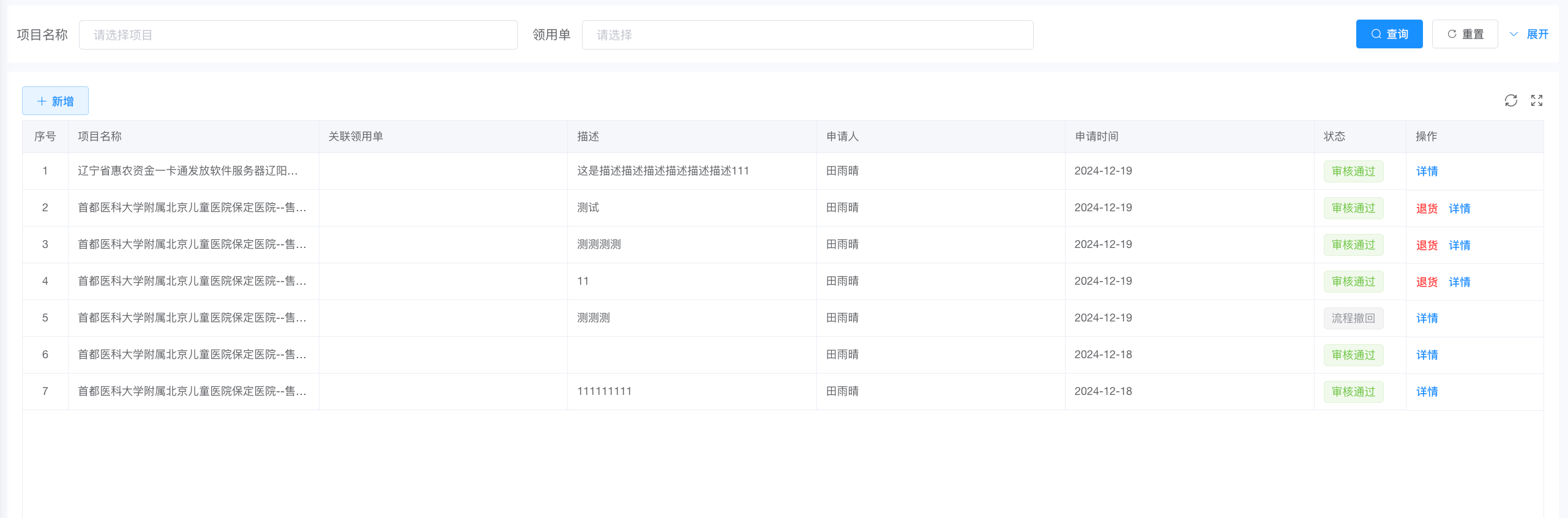Image resolution: width=1568 pixels, height=518 pixels.
Task: Click the fullscreen expand icon
Action: (x=1536, y=100)
